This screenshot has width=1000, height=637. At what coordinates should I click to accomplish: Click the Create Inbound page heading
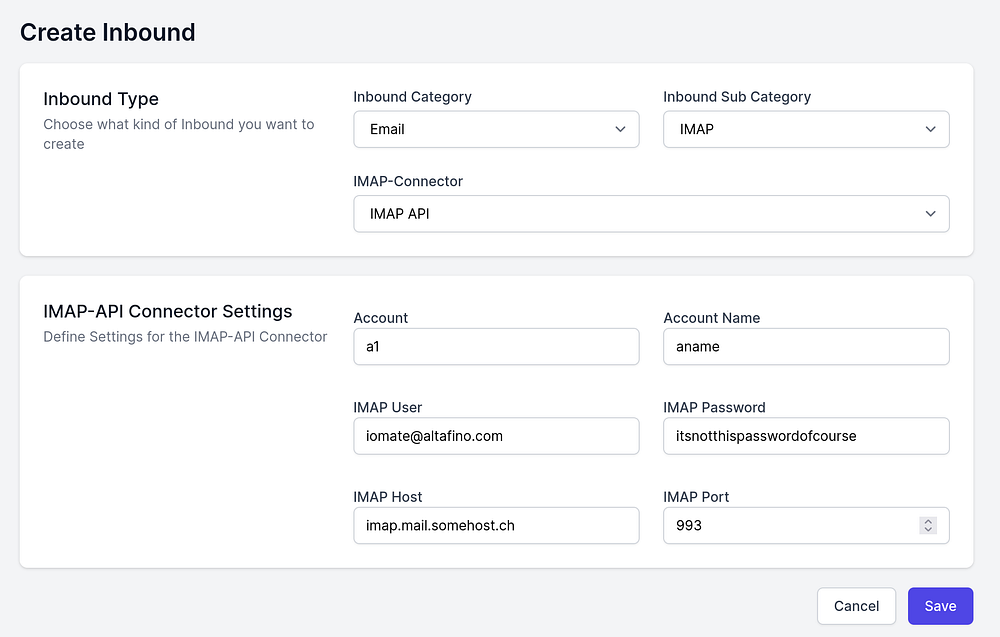pyautogui.click(x=108, y=32)
